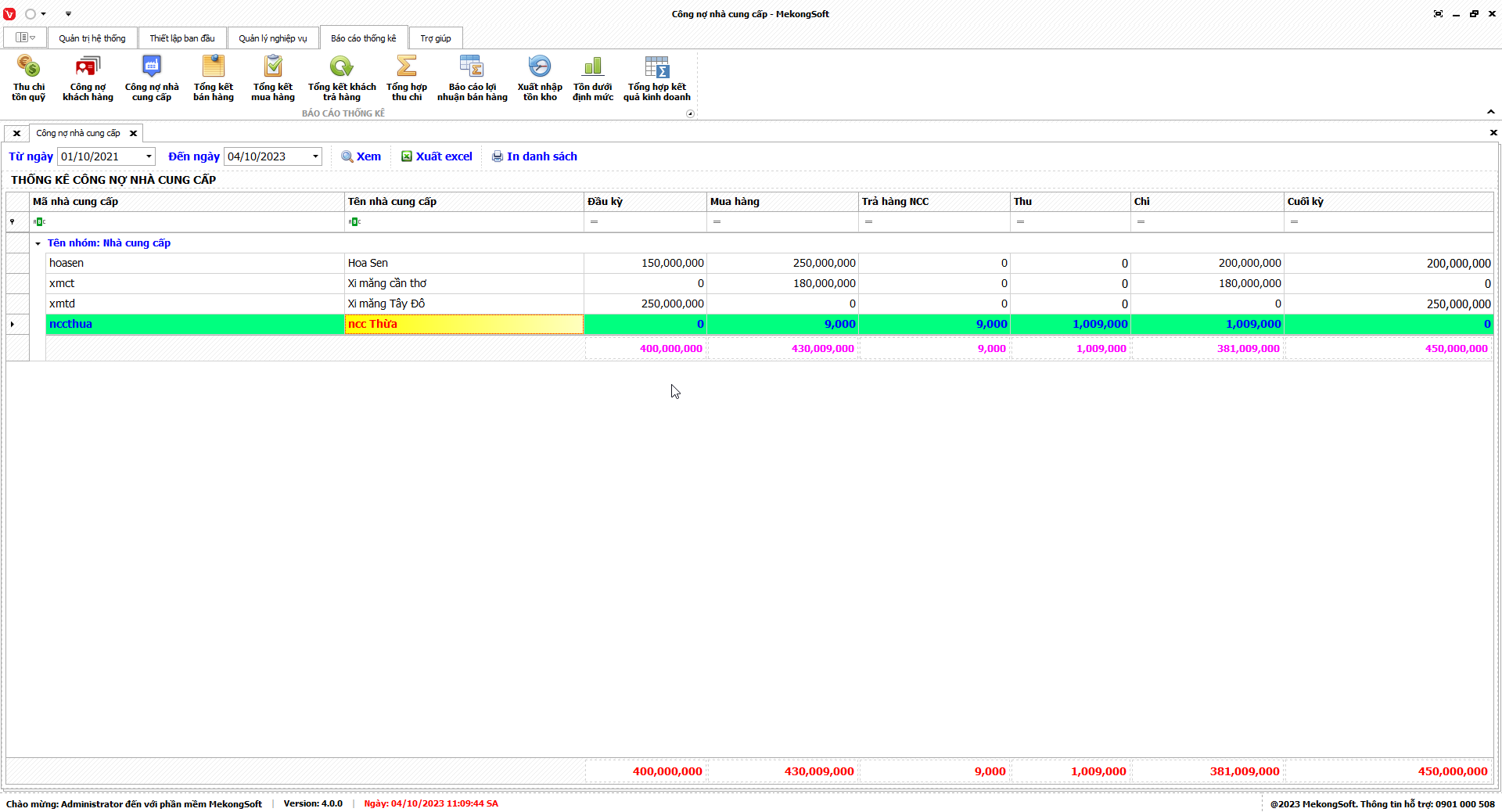This screenshot has height=812, width=1502.
Task: Open Tồn dưới định mức report
Action: 592,77
